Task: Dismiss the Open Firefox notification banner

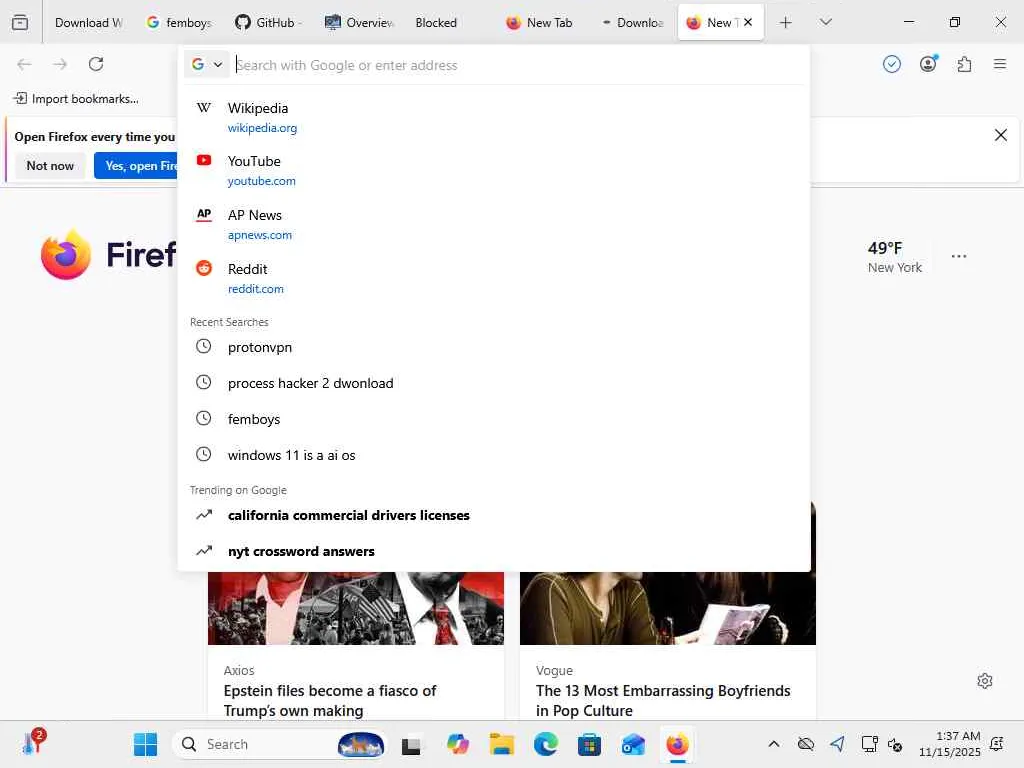Action: pyautogui.click(x=1000, y=135)
